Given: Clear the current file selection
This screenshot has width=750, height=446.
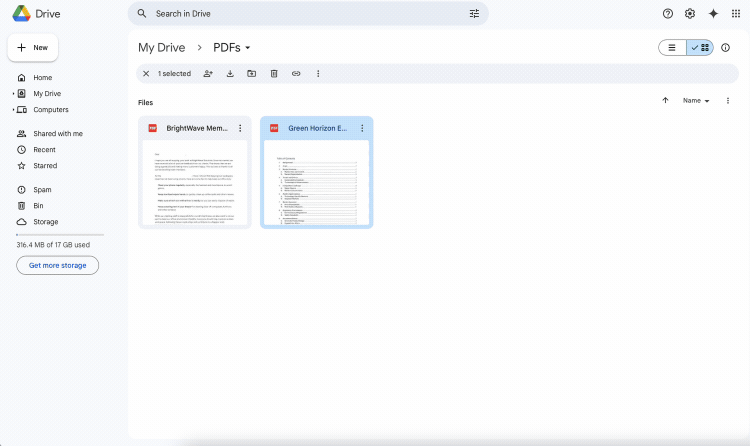Looking at the screenshot, I should 146,74.
